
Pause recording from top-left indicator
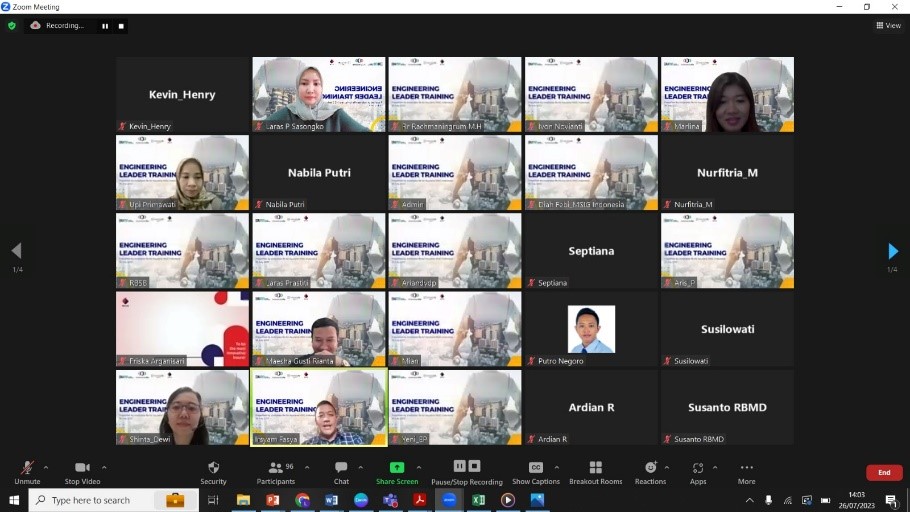(x=105, y=26)
